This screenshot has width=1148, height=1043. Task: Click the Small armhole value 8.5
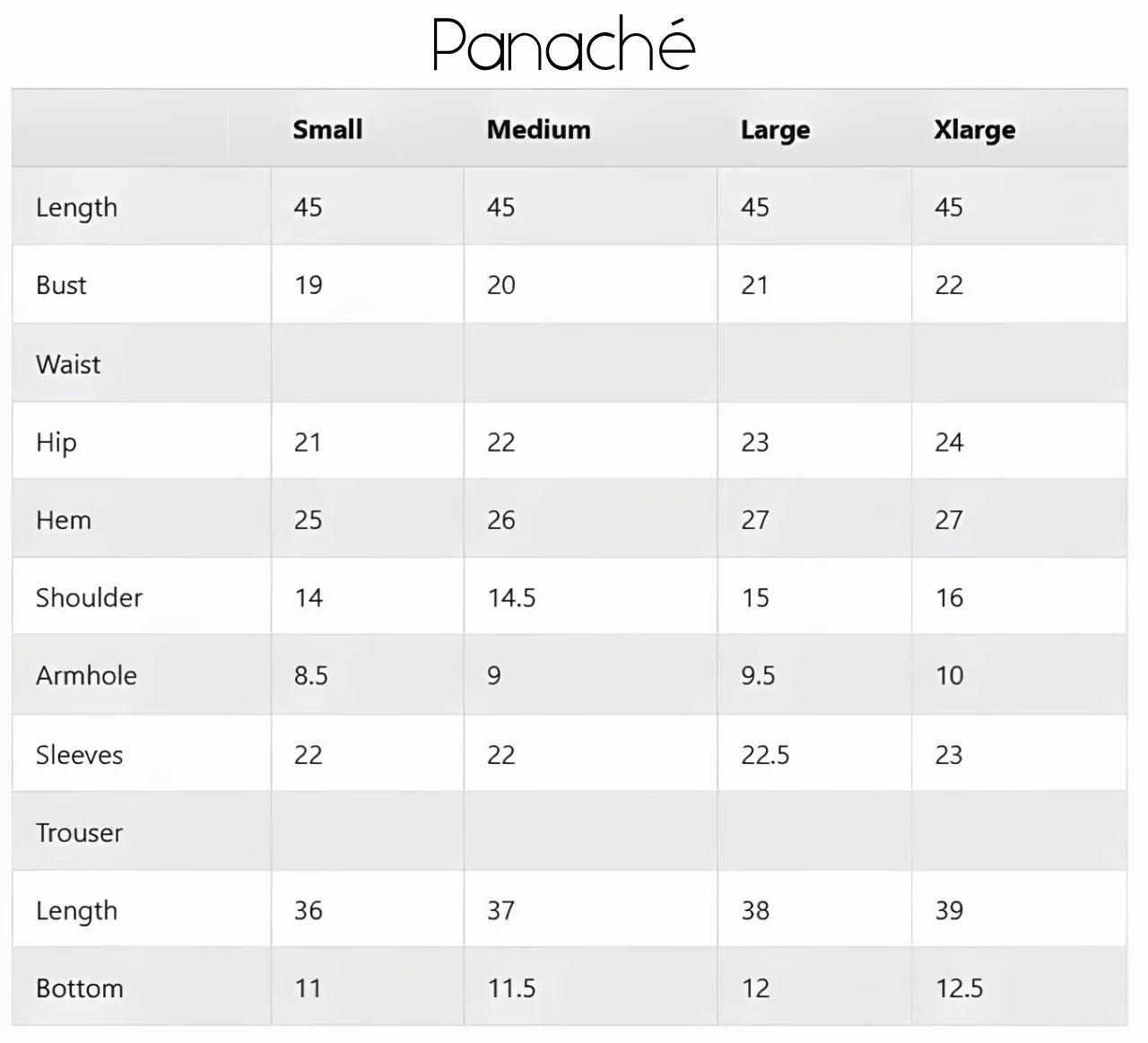click(310, 675)
